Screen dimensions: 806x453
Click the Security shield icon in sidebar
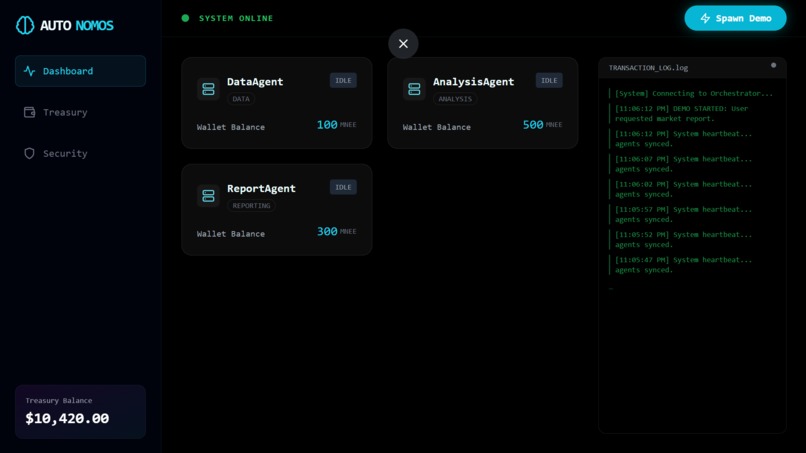[x=29, y=153]
